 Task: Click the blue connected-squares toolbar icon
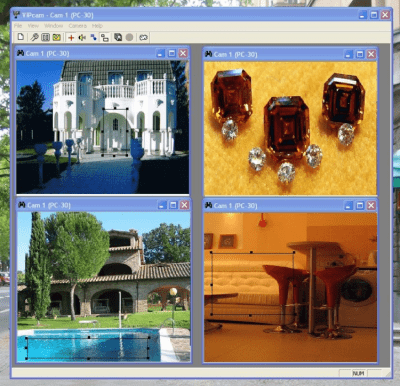point(93,37)
